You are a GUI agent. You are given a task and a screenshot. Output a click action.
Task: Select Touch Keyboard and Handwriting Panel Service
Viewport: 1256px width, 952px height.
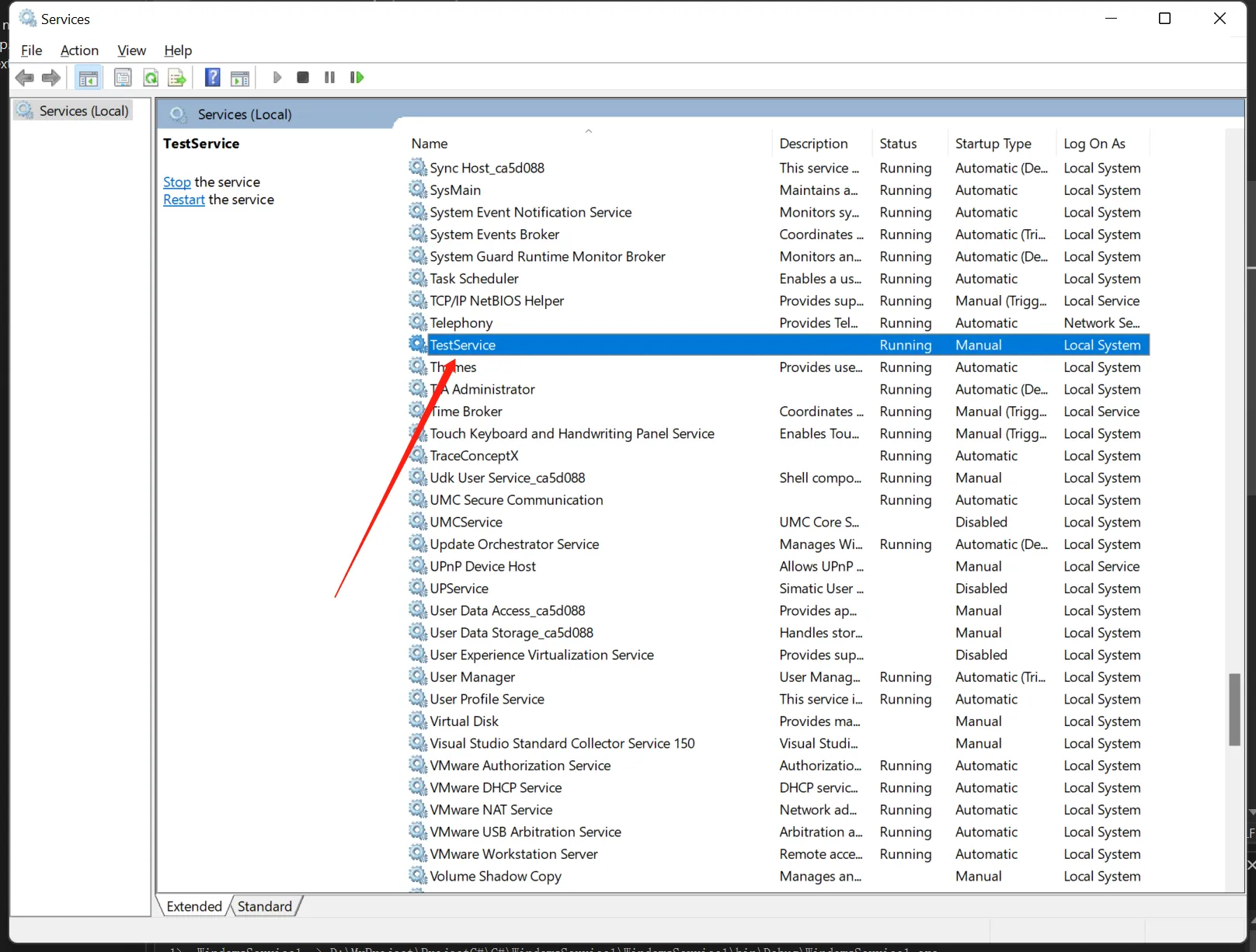click(778, 433)
